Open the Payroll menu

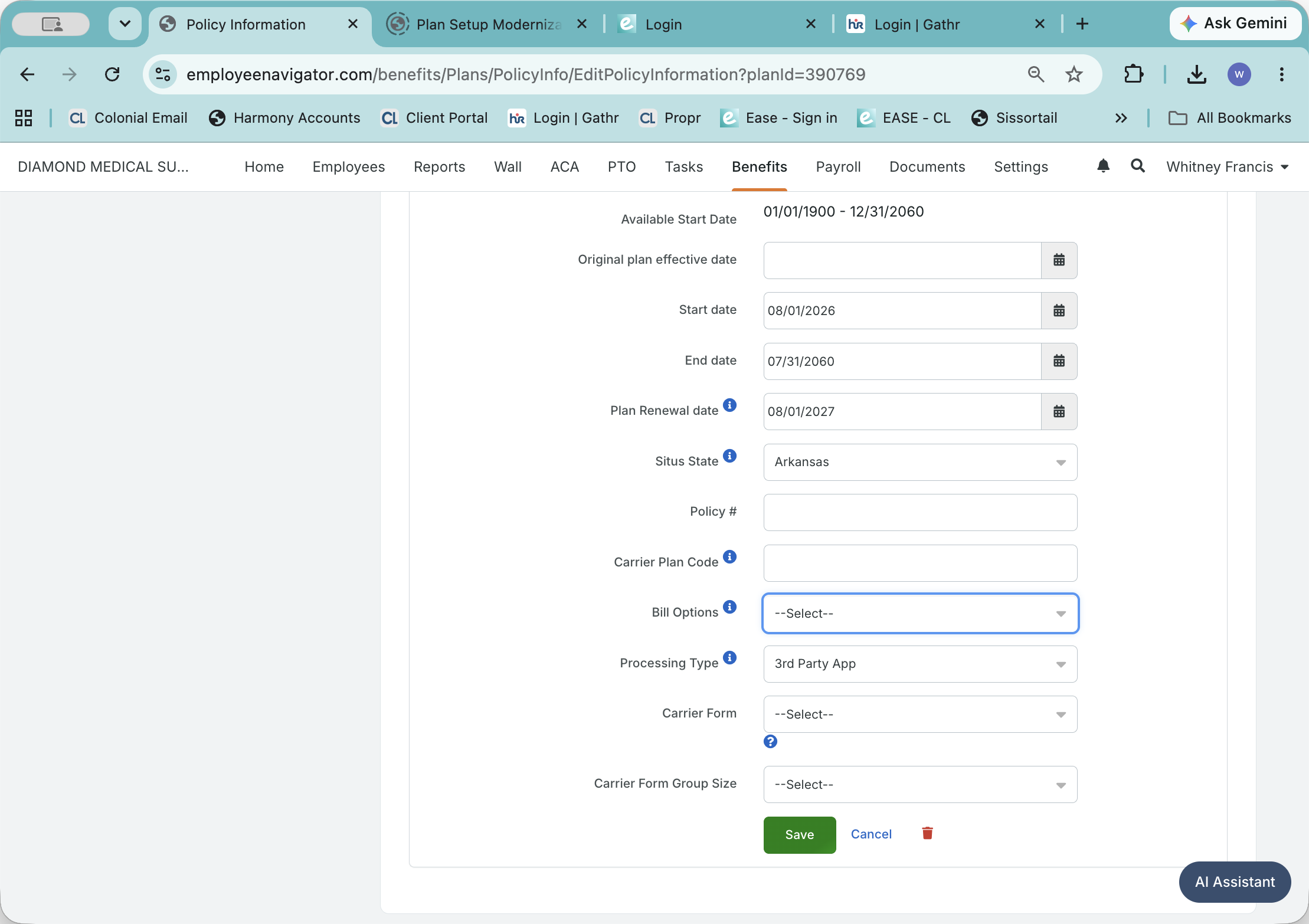point(838,167)
